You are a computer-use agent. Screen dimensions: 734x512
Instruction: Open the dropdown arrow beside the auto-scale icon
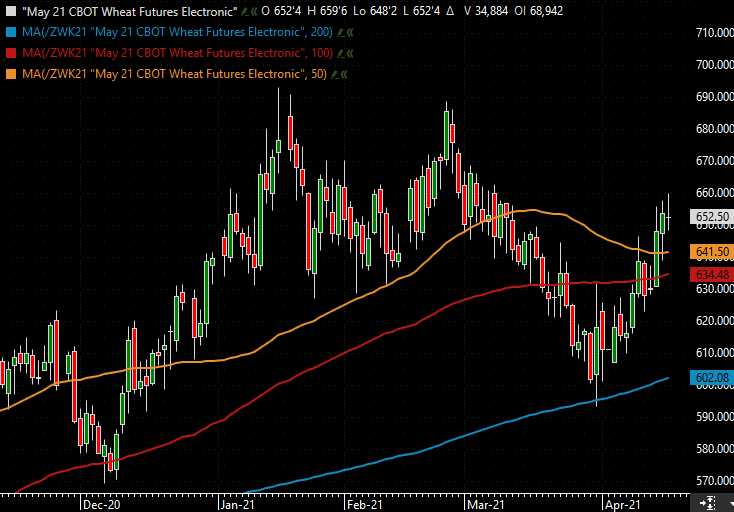[x=731, y=504]
